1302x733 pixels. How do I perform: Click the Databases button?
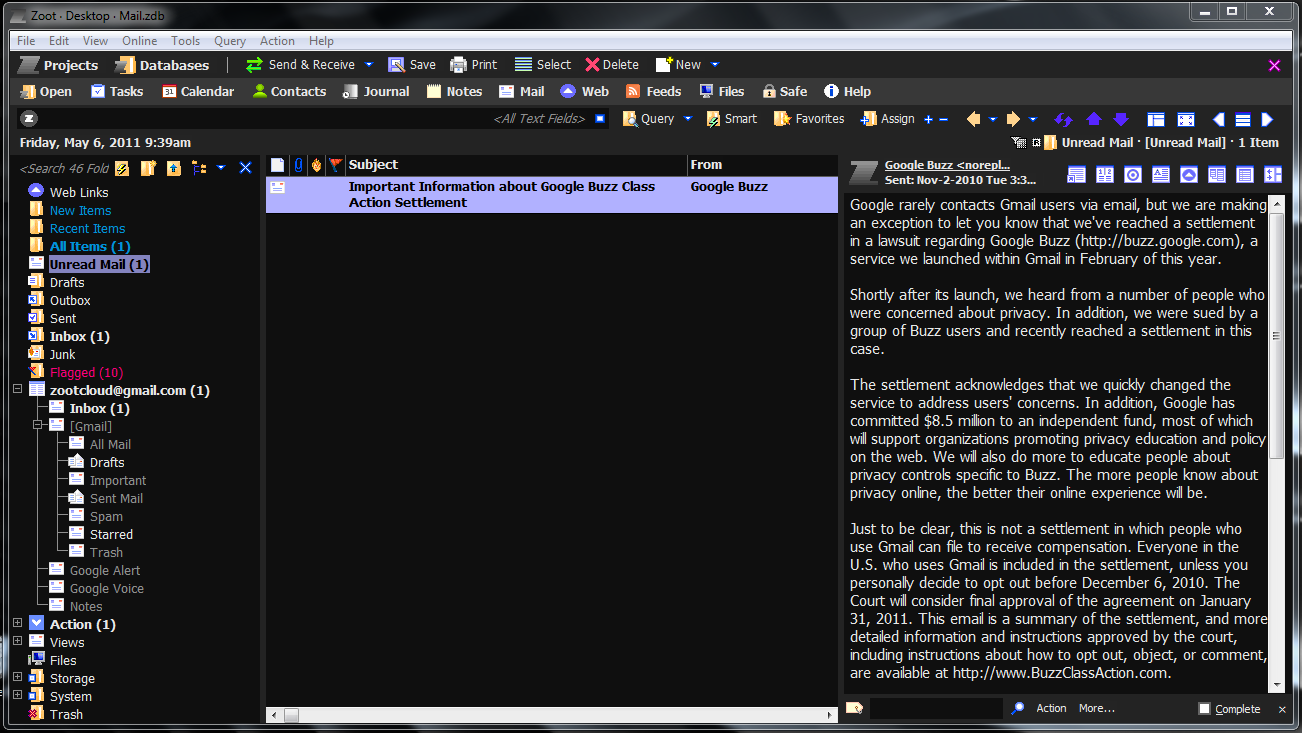(x=162, y=65)
